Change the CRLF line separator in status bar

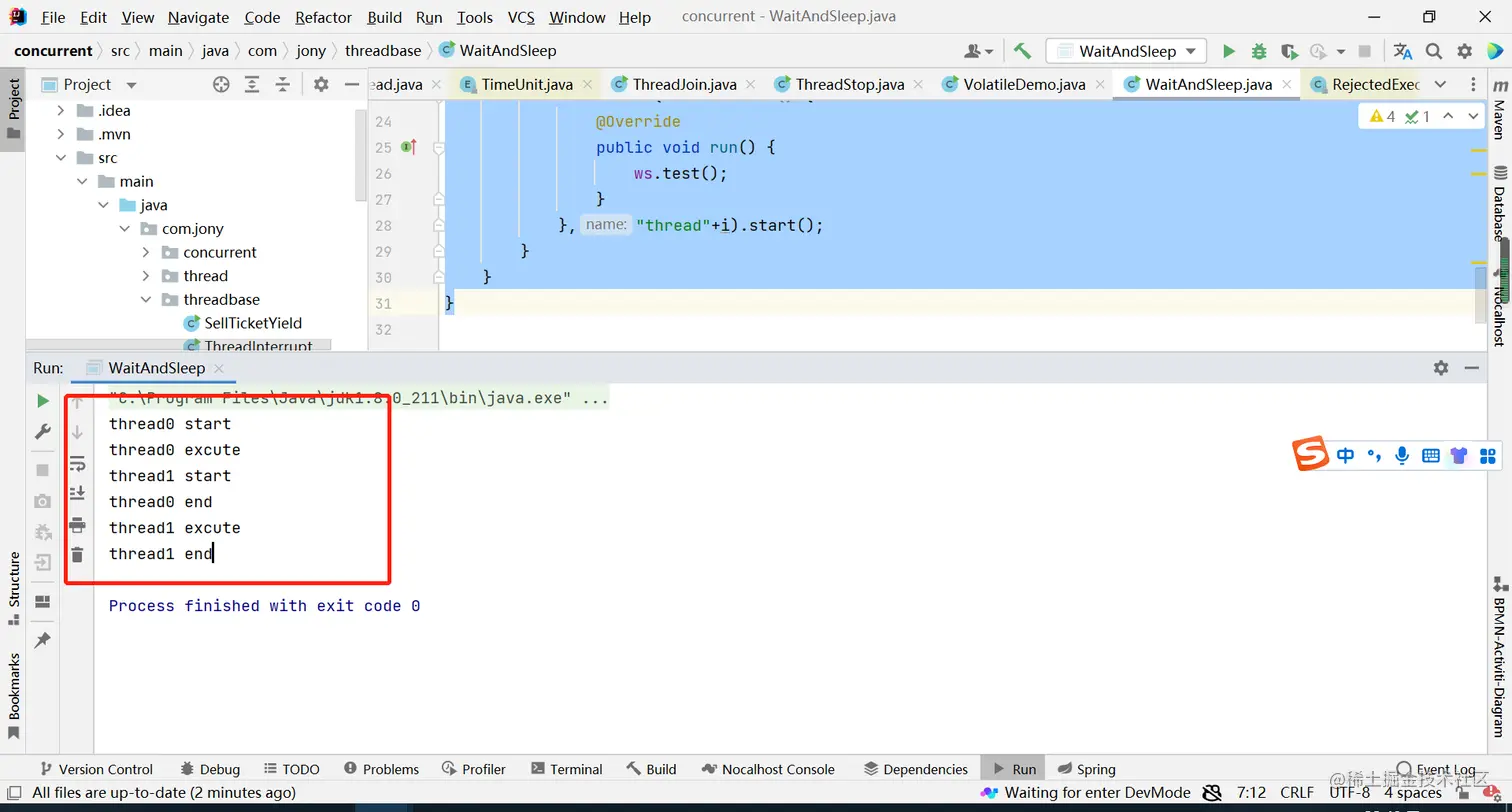(1297, 793)
